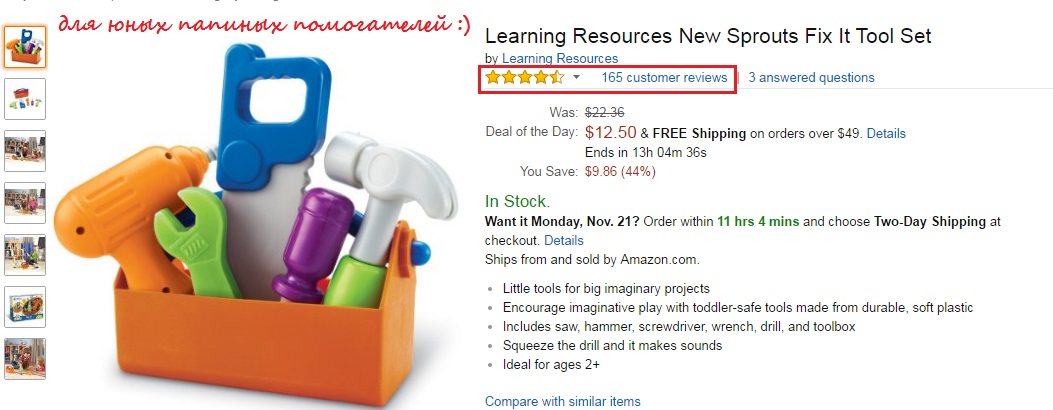Select the thumbnail showing the product packaging box

25,307
